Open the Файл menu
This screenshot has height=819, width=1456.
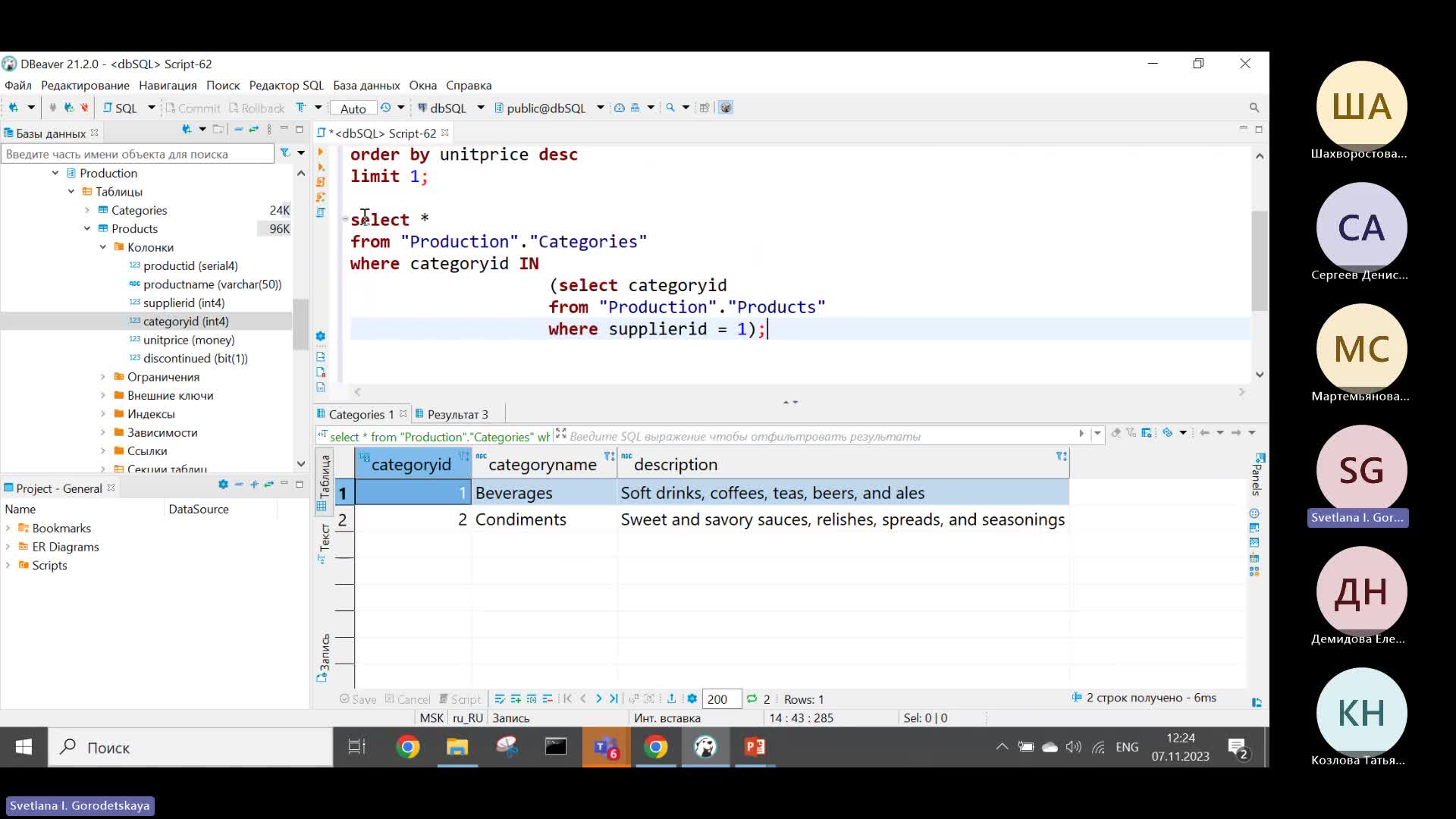pyautogui.click(x=18, y=85)
